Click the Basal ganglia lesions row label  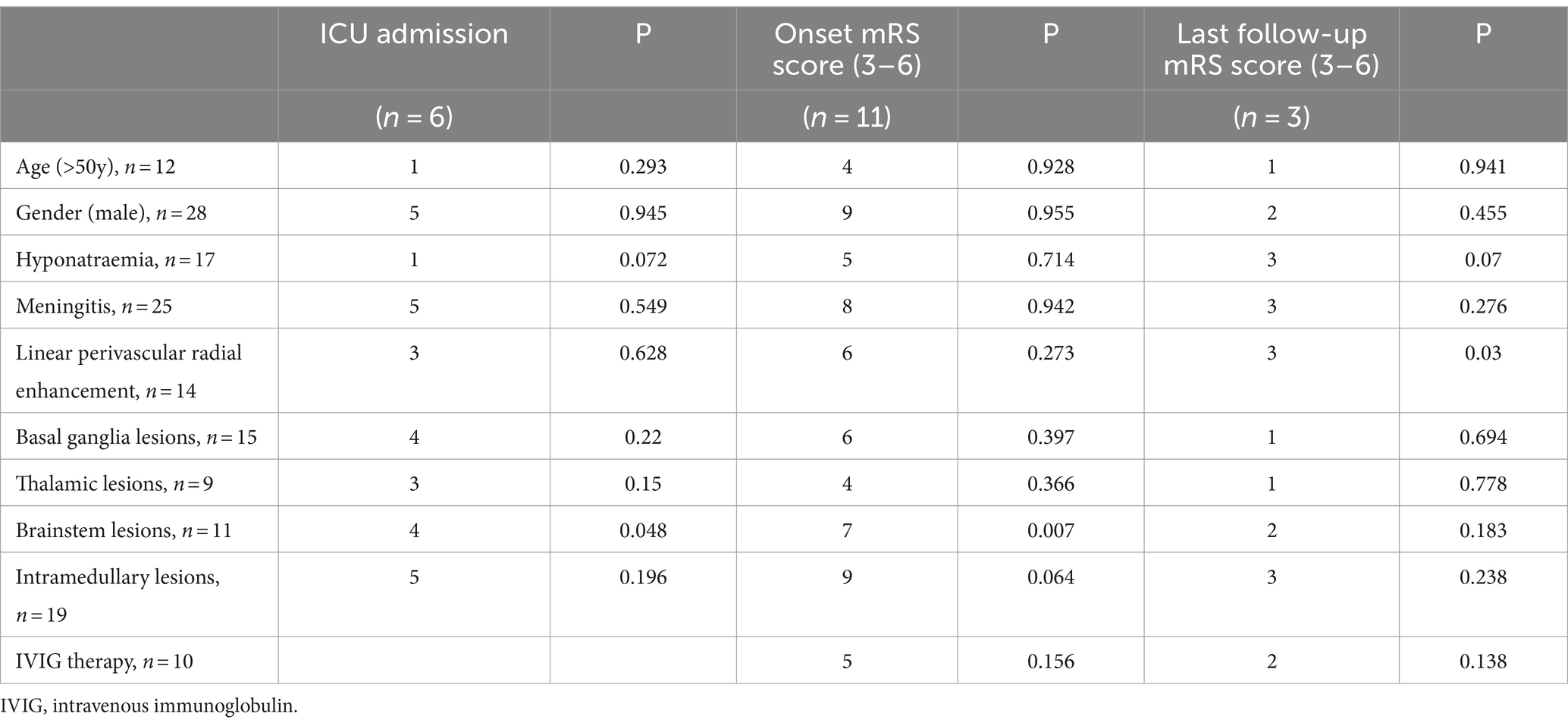point(136,437)
